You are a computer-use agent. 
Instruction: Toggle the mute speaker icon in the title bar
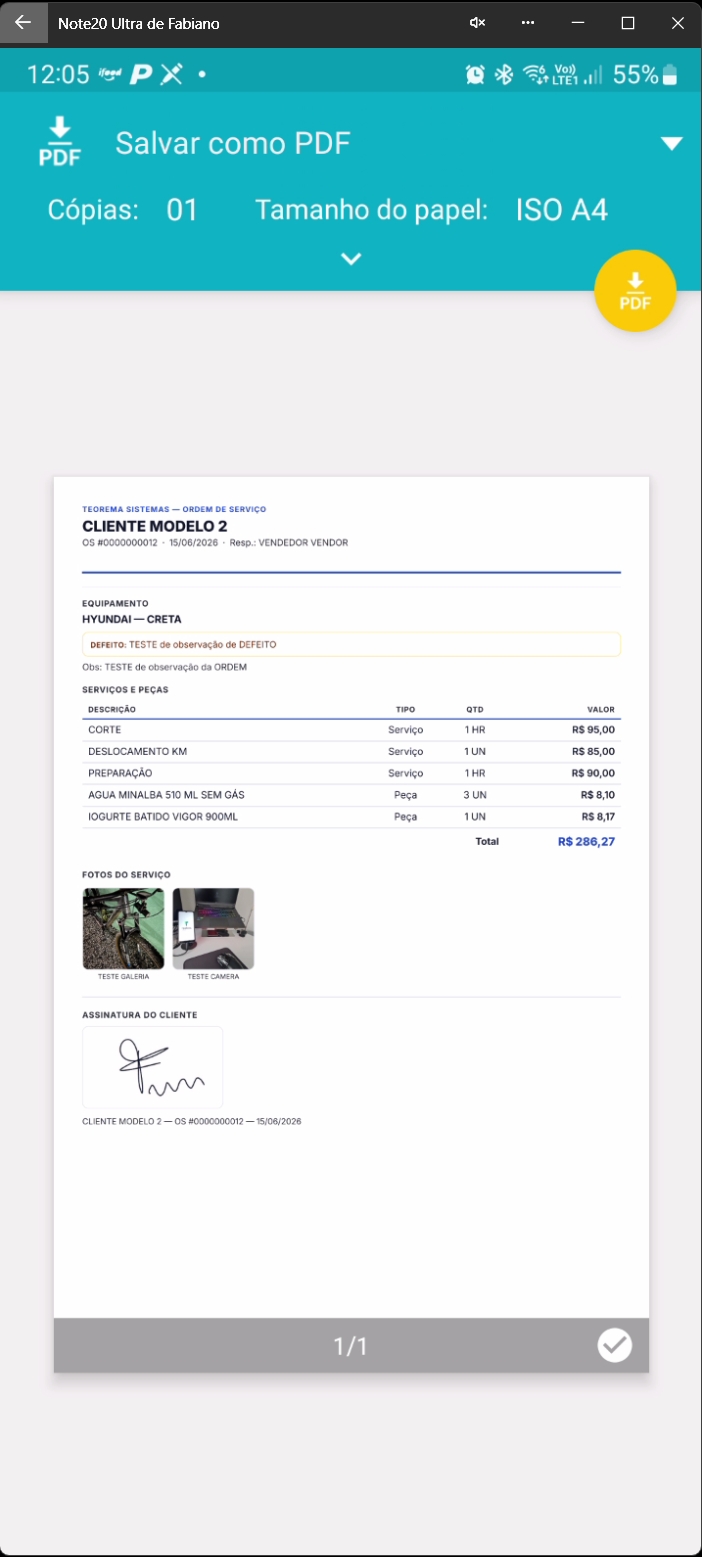pos(478,23)
